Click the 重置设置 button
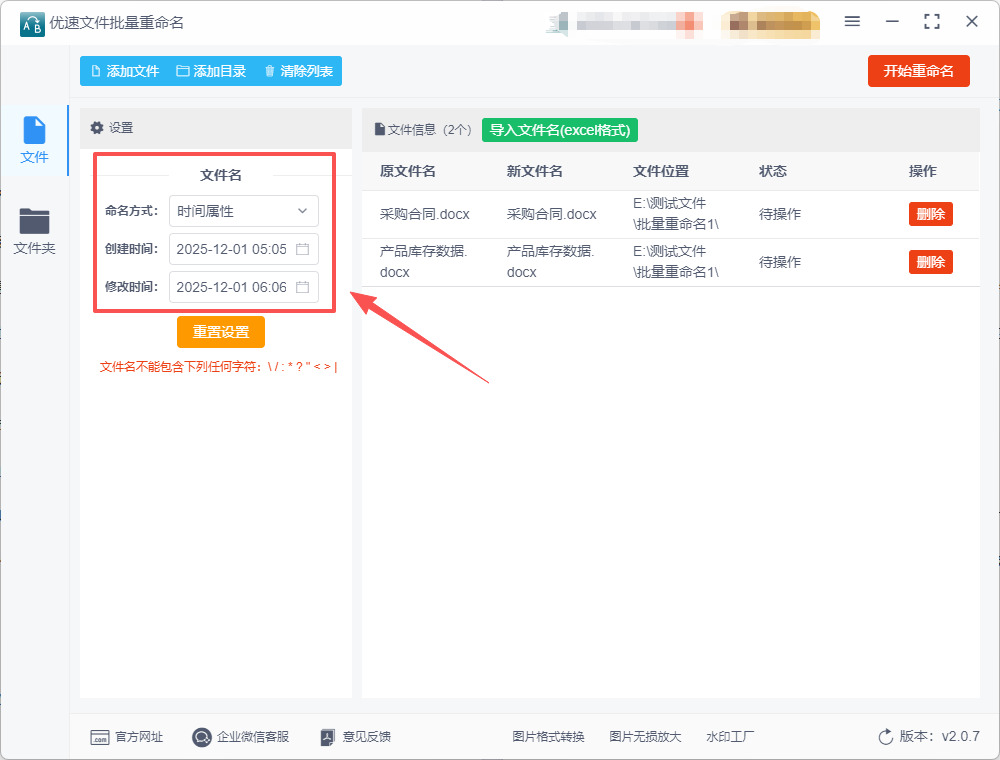 (x=221, y=332)
